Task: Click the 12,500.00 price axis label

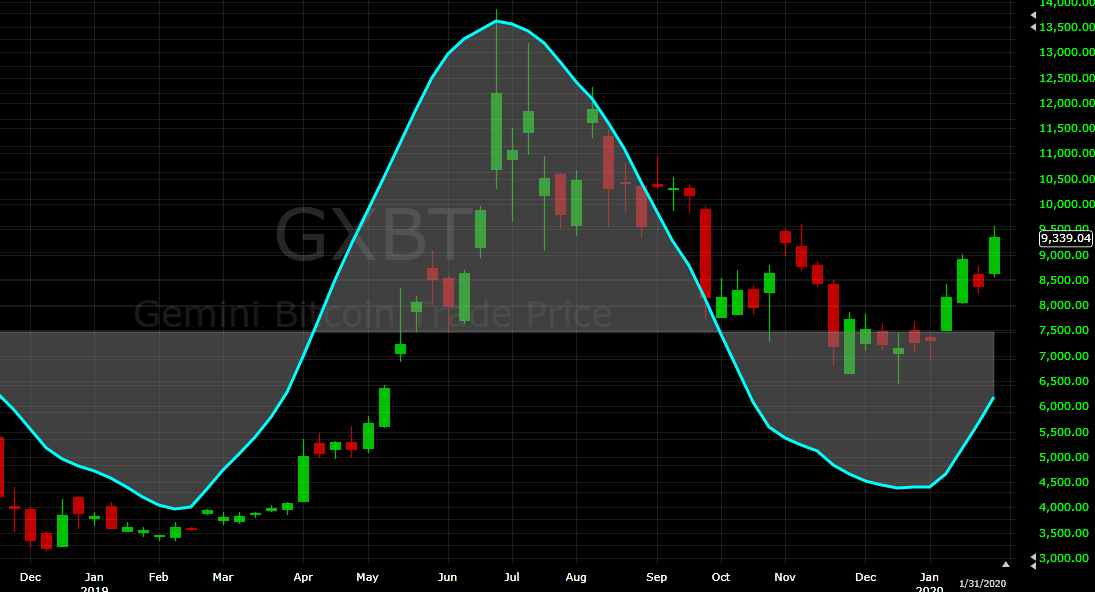Action: click(1067, 78)
